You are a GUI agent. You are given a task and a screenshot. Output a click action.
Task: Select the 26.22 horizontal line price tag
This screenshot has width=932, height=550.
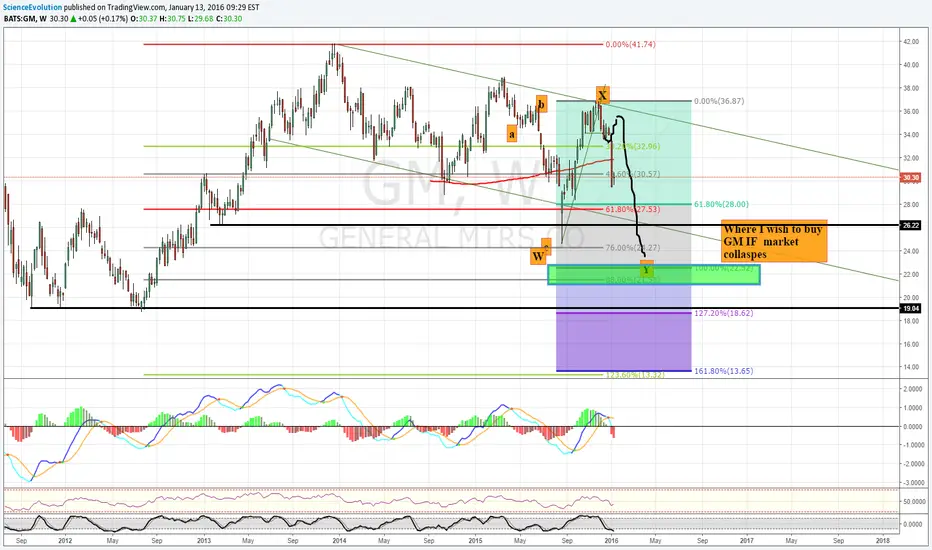(x=911, y=225)
